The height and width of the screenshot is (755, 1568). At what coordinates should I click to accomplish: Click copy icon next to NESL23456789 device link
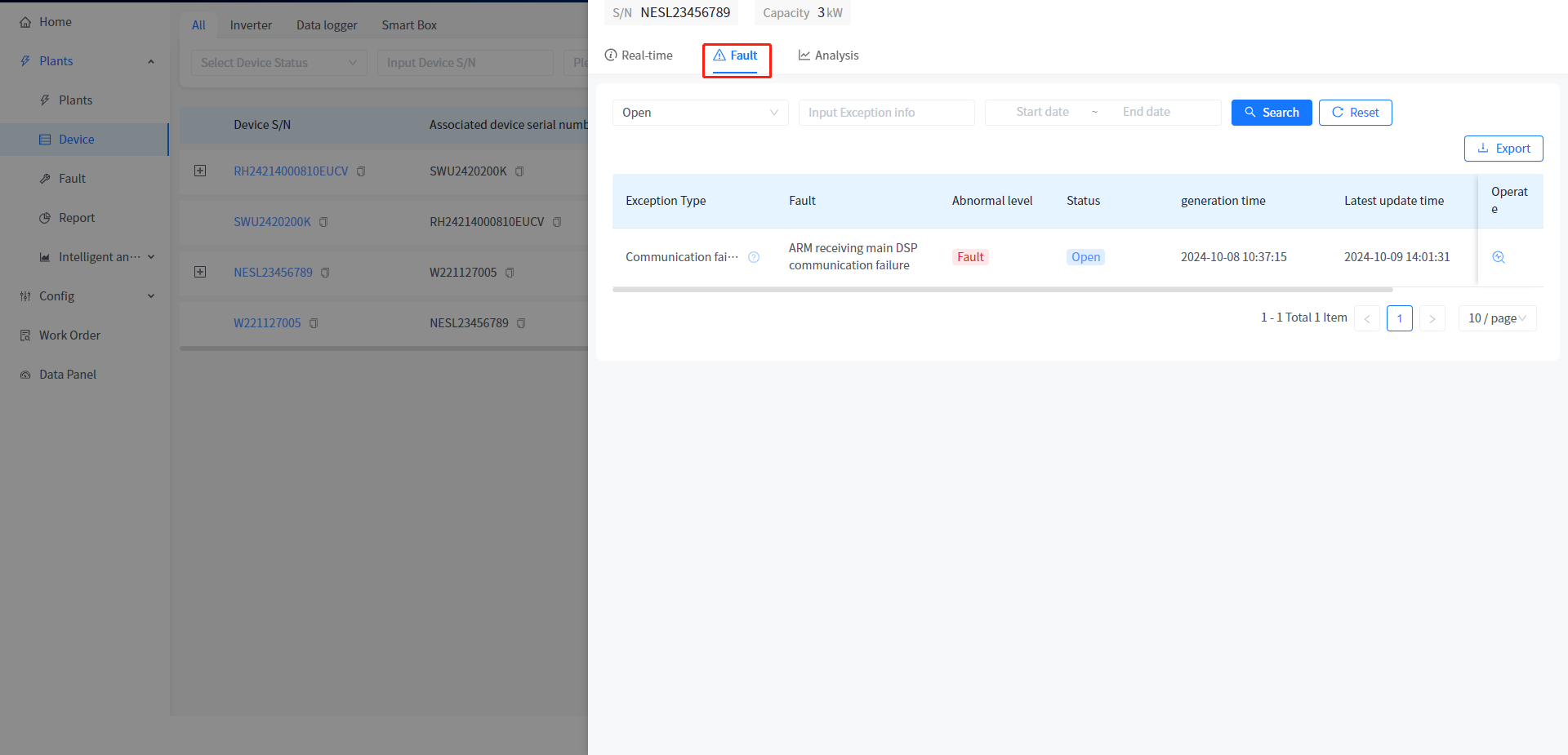click(325, 273)
